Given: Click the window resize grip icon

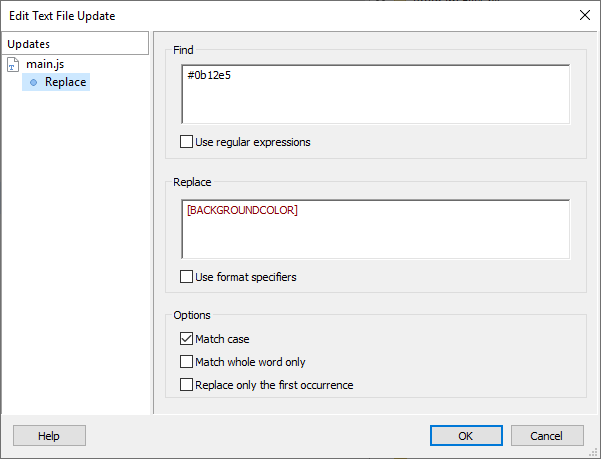Looking at the screenshot, I should tap(593, 452).
